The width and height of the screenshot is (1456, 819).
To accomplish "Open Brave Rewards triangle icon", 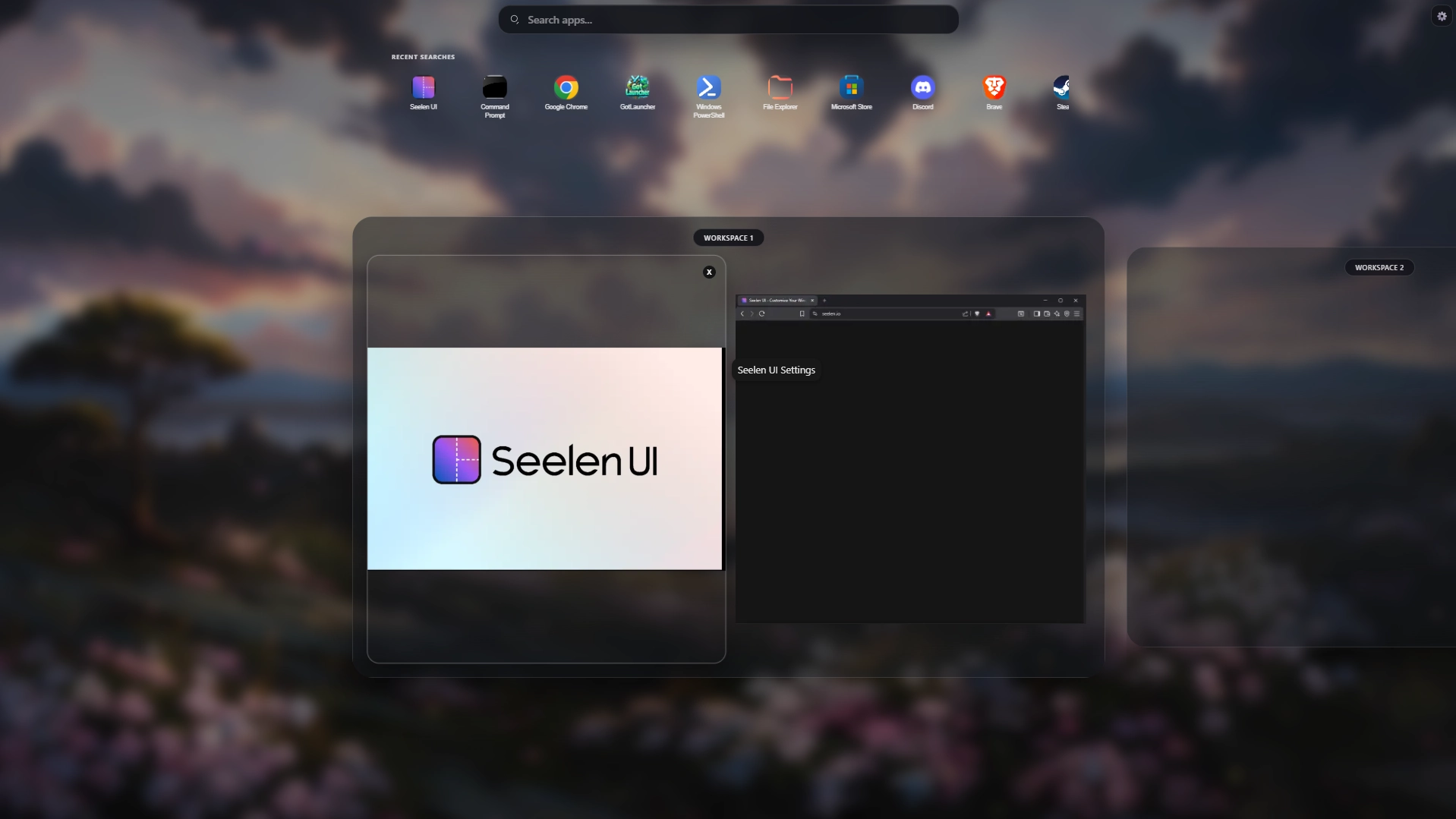I will pos(988,313).
